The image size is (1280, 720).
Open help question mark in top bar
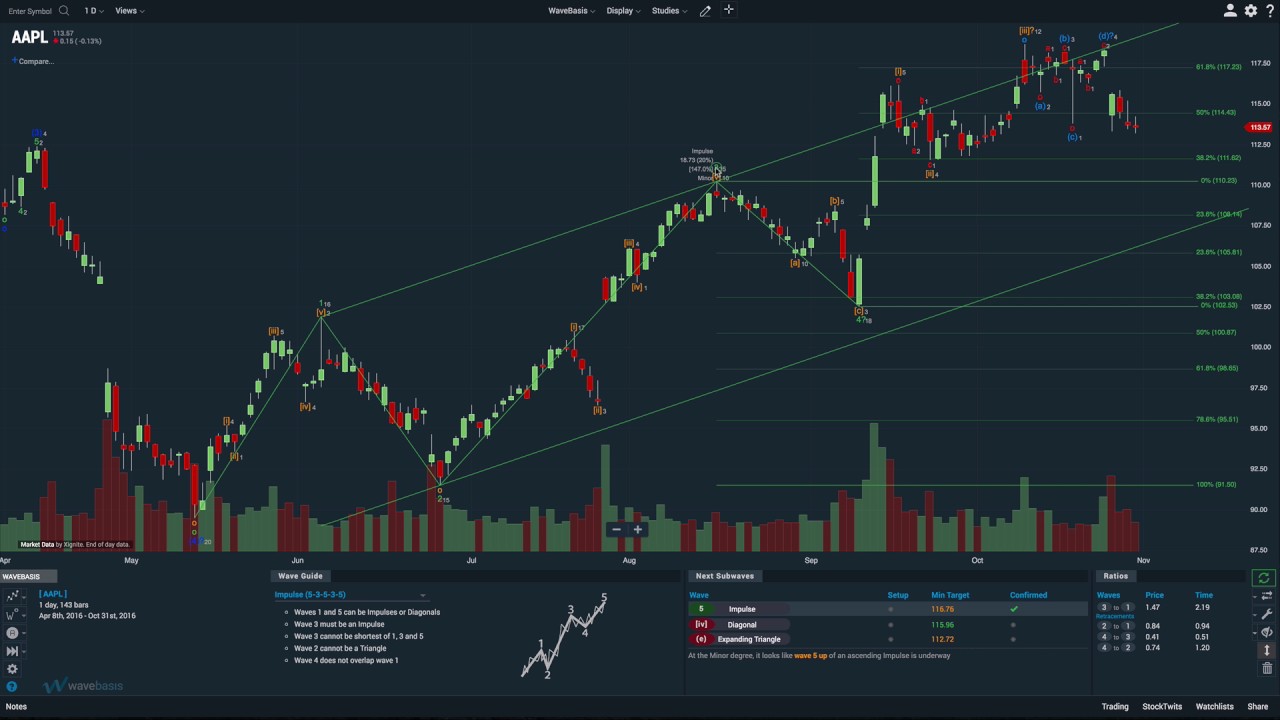pos(1270,11)
